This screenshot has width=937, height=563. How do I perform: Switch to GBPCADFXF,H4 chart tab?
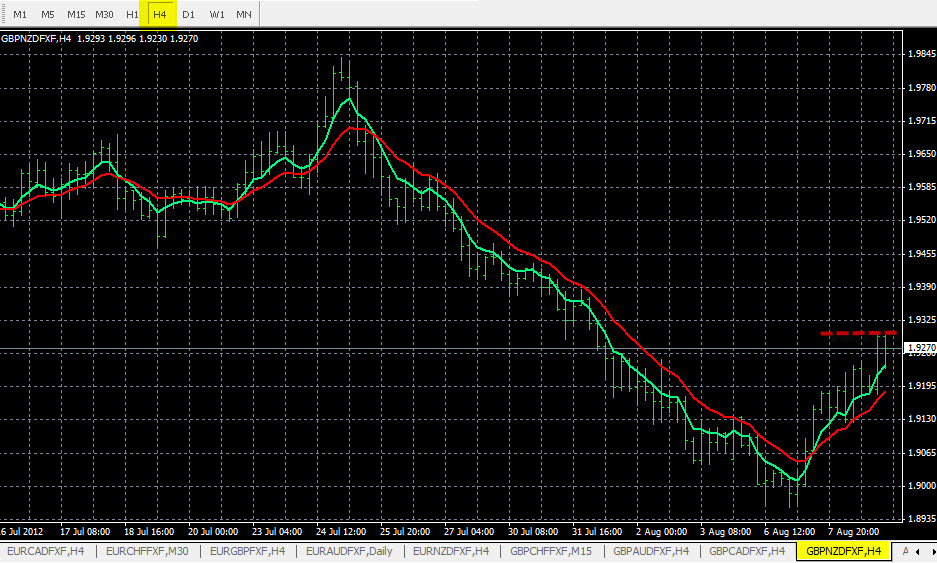point(747,551)
